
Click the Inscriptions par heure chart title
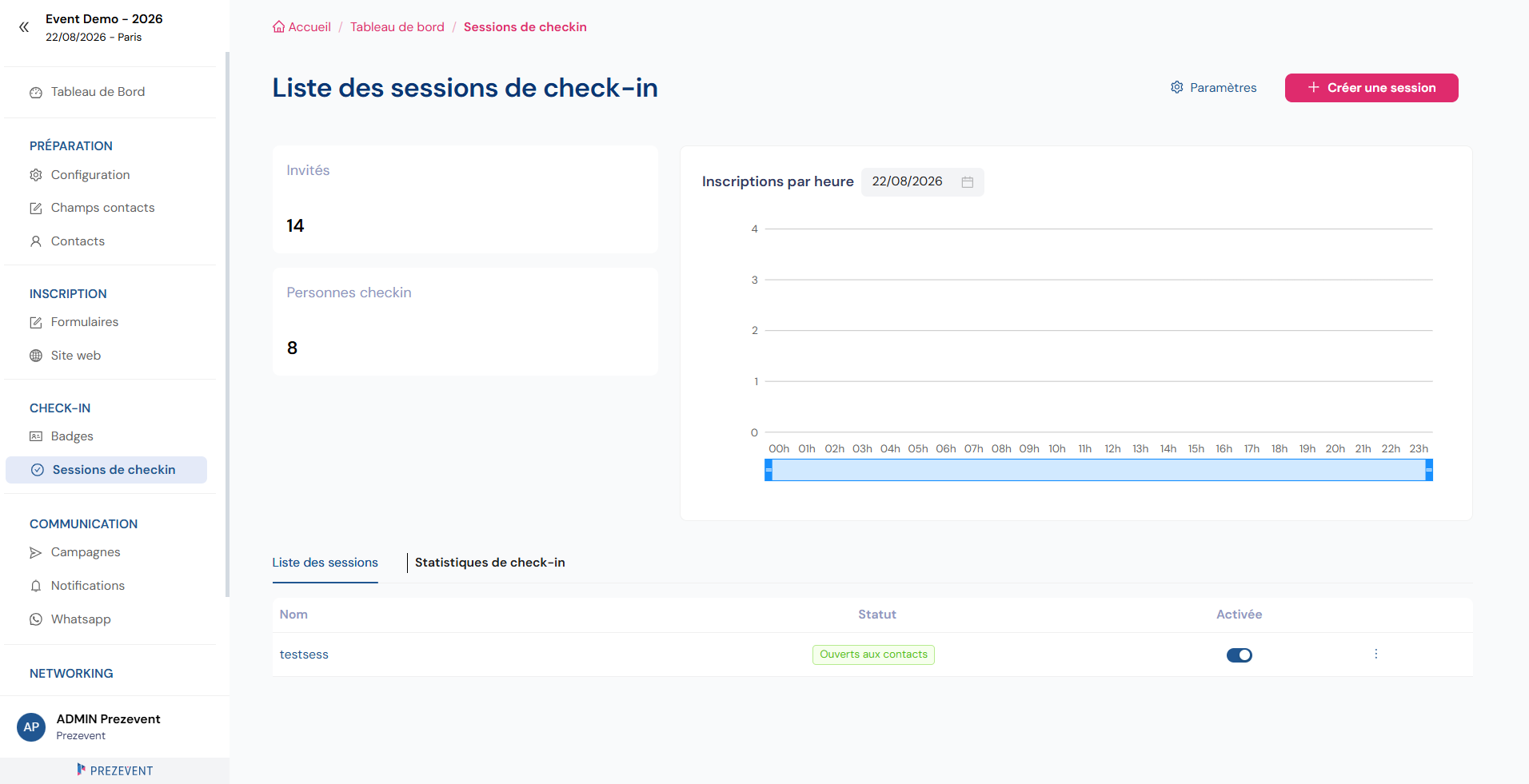point(778,181)
